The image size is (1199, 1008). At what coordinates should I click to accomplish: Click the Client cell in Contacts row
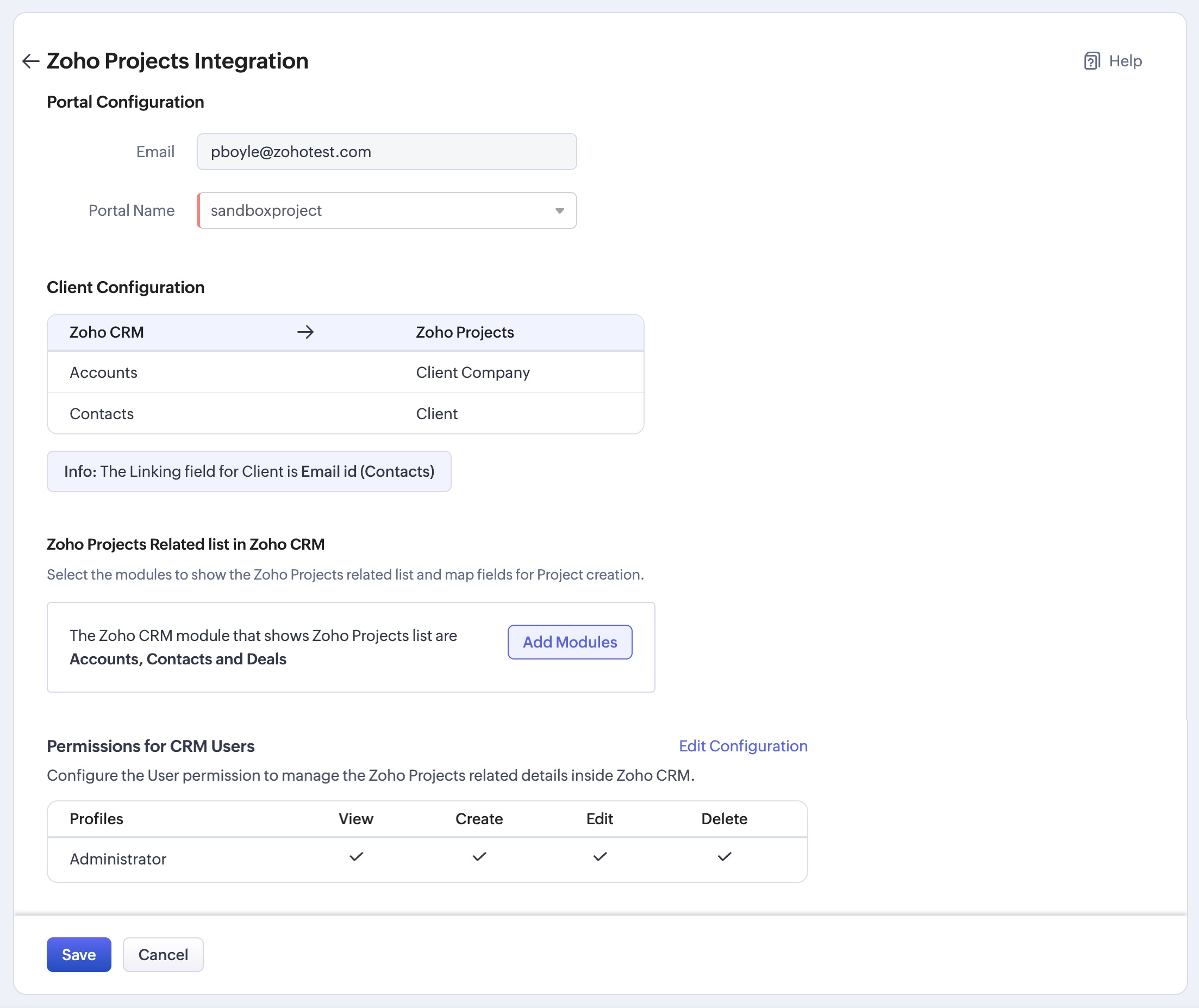[437, 414]
